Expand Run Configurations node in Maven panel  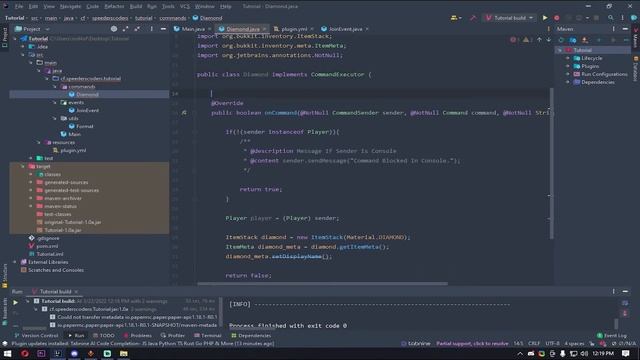tap(568, 74)
